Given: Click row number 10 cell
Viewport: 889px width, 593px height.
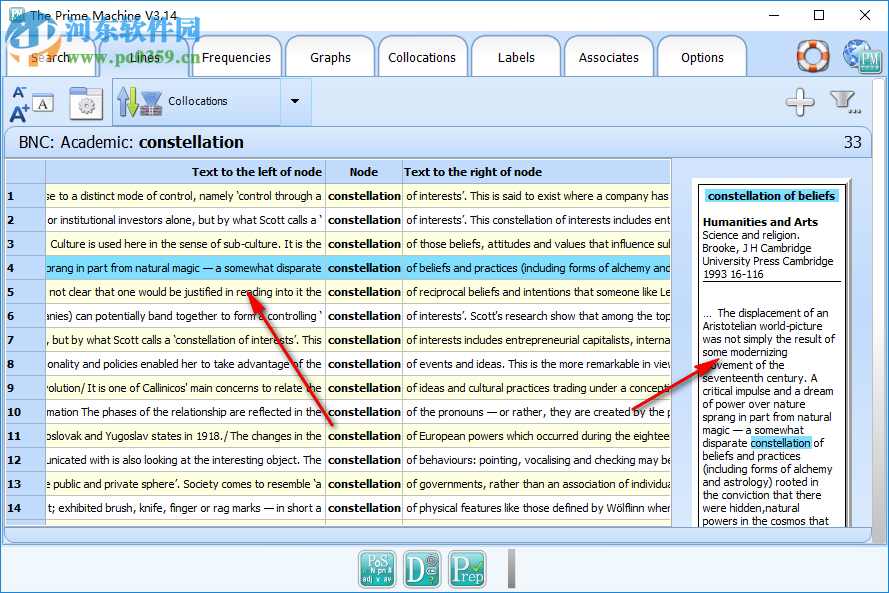Looking at the screenshot, I should tap(26, 412).
